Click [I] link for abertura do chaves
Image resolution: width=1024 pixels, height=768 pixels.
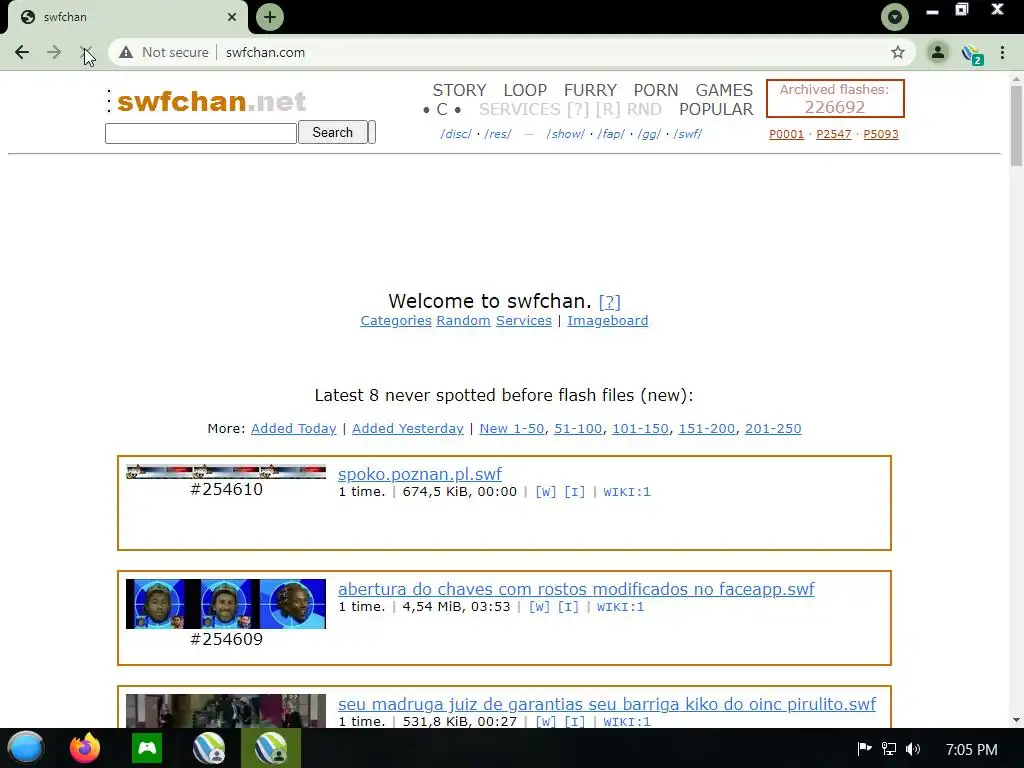(x=568, y=607)
